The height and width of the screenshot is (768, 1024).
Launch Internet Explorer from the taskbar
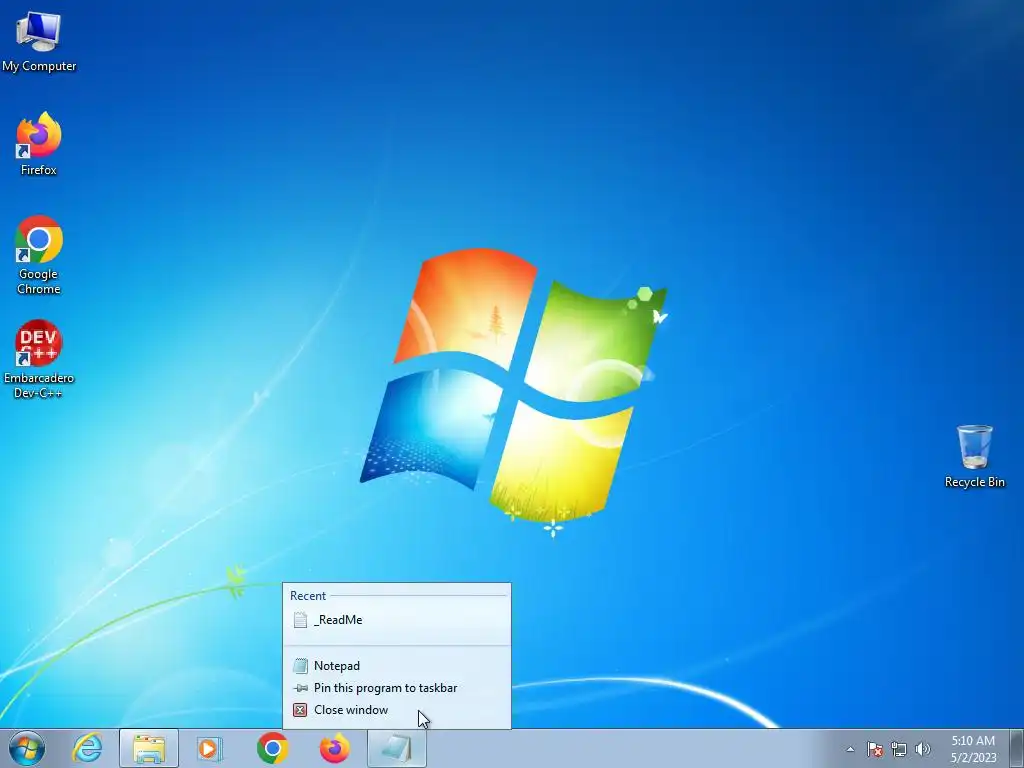coord(88,748)
